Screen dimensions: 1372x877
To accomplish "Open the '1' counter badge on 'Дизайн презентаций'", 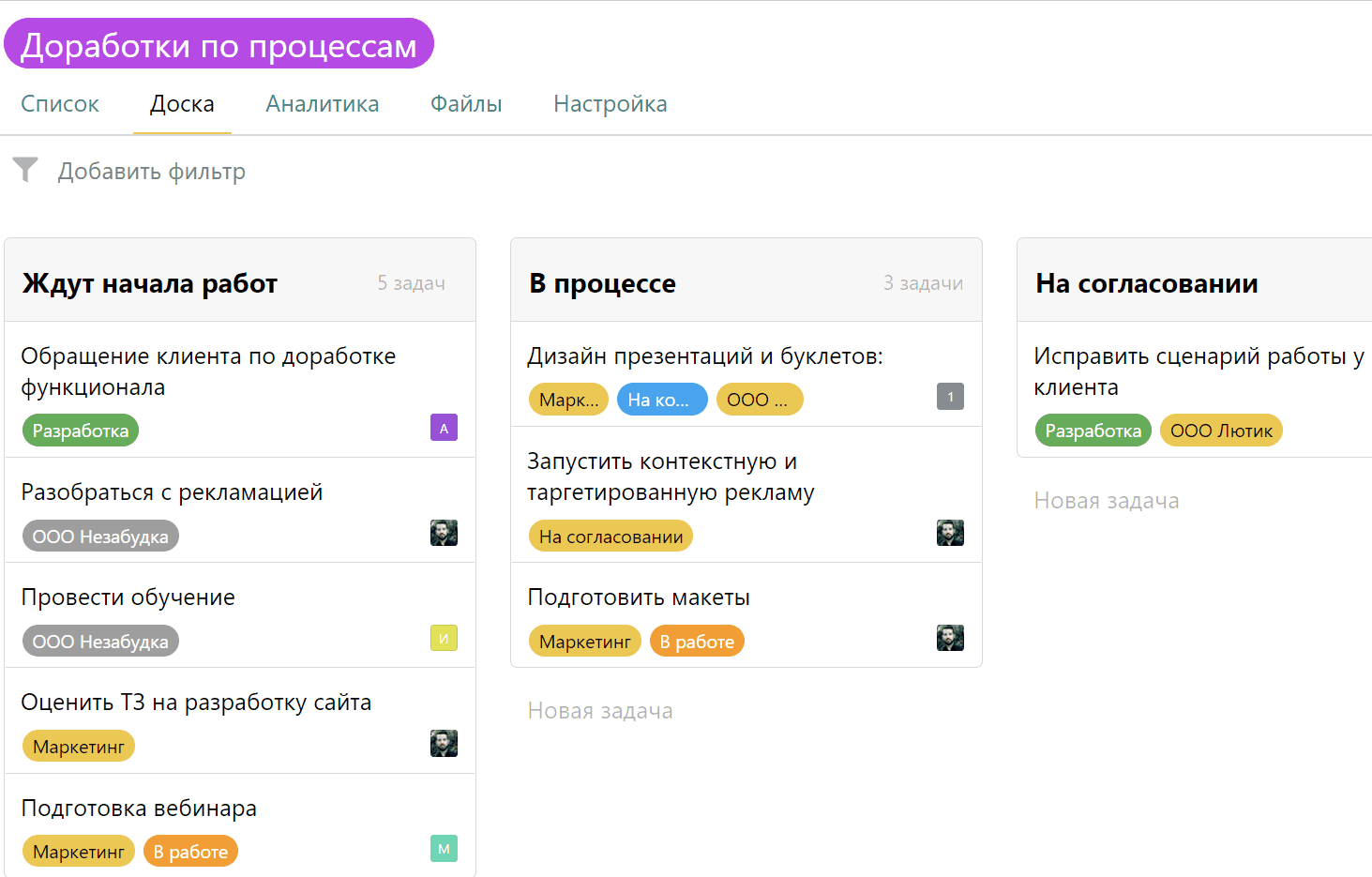I will pos(950,396).
